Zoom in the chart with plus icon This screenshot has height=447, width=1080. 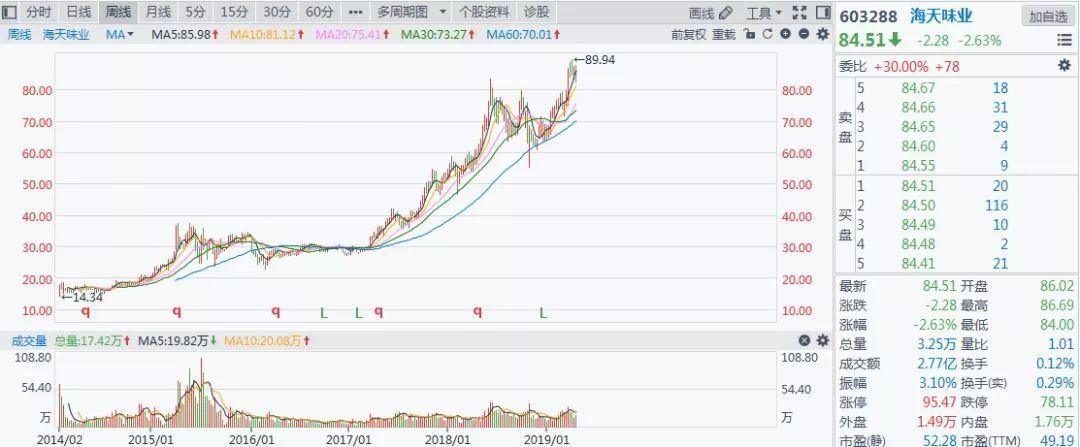pyautogui.click(x=786, y=34)
